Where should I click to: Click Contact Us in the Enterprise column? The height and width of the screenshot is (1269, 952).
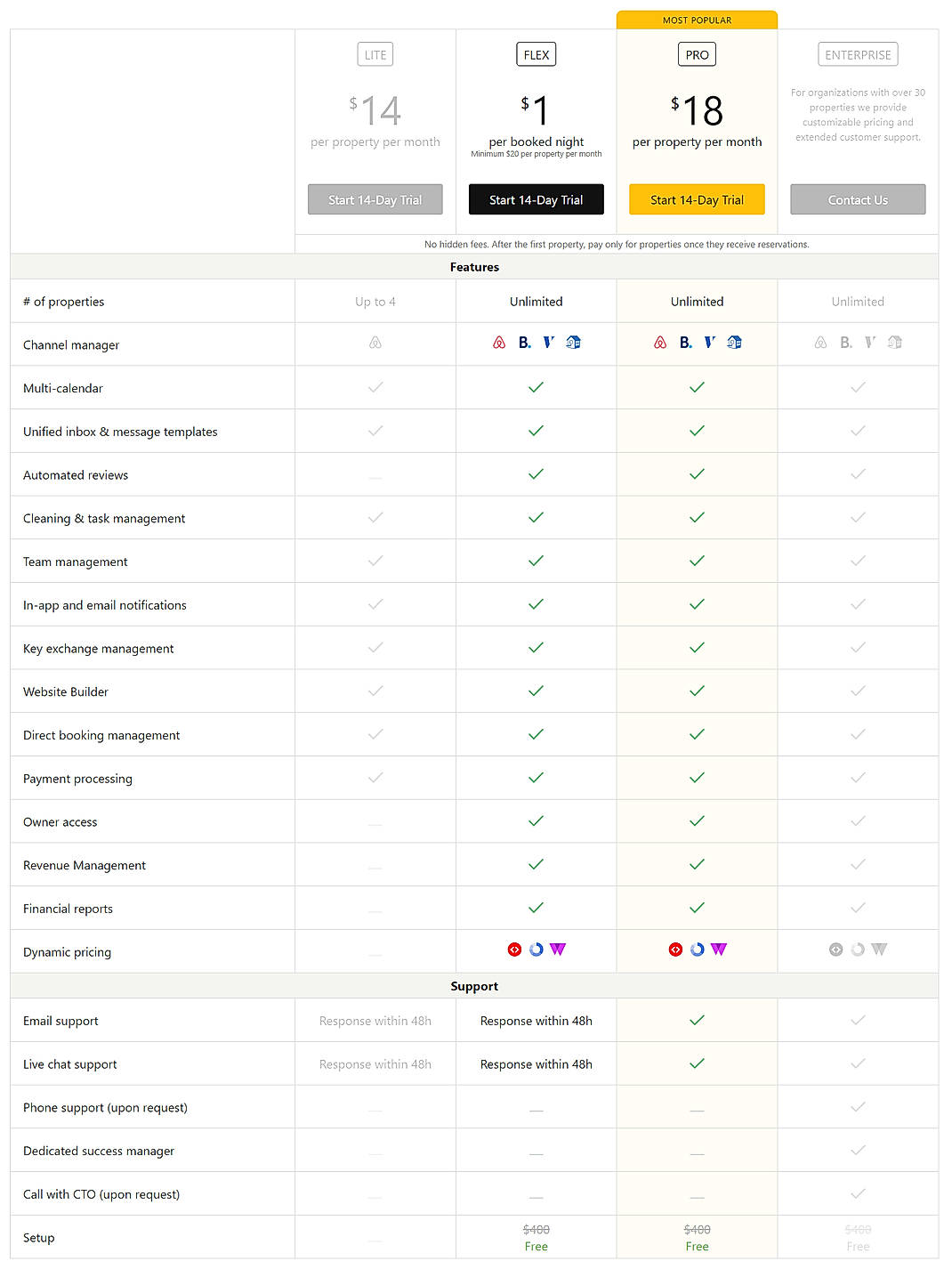click(857, 199)
